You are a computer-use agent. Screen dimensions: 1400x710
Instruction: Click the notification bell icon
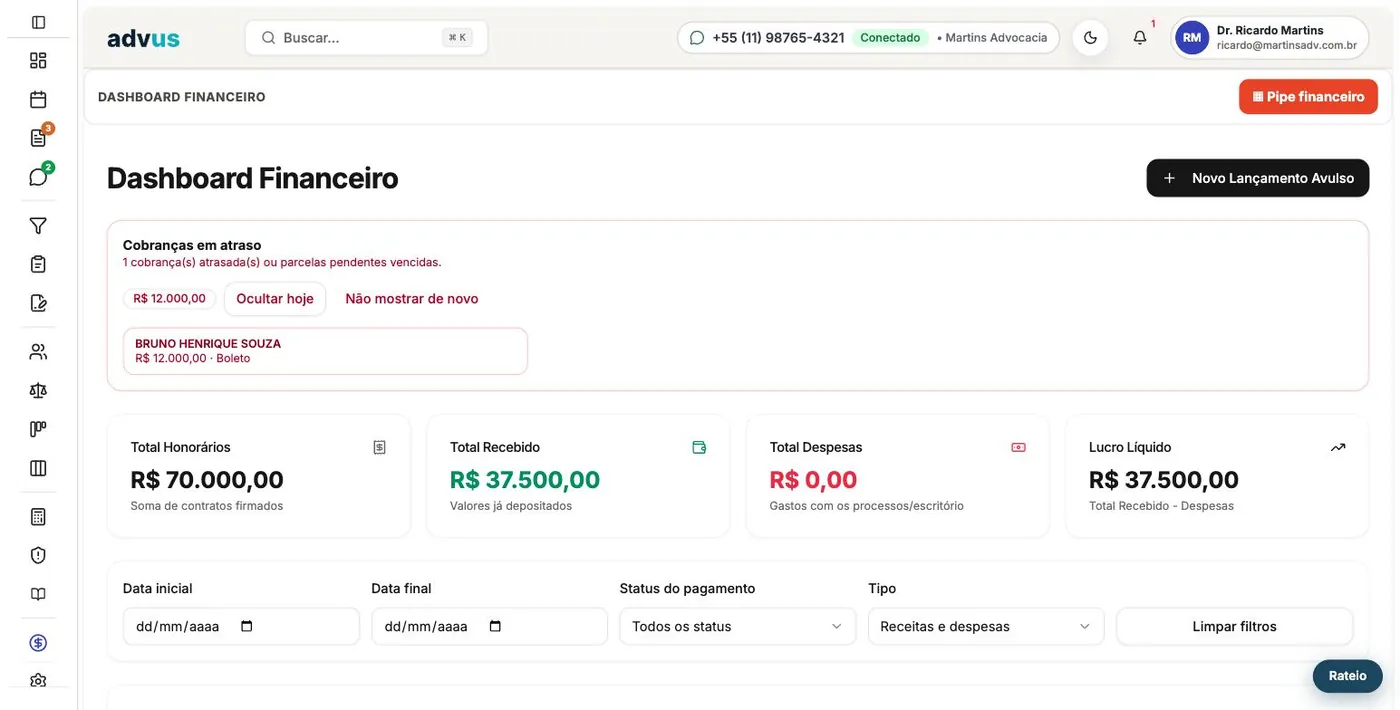(x=1140, y=38)
